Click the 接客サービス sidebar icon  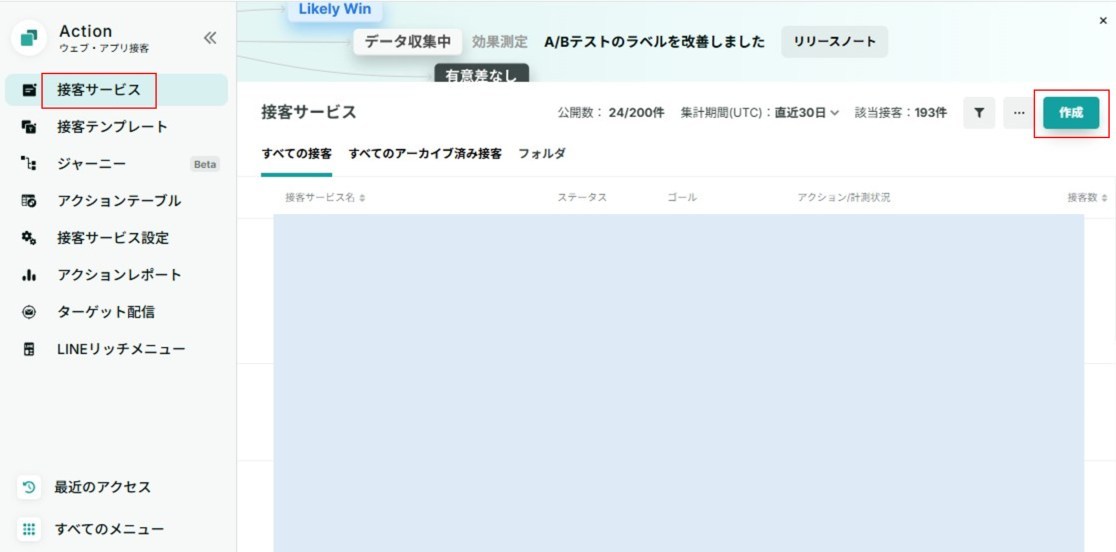coord(29,90)
